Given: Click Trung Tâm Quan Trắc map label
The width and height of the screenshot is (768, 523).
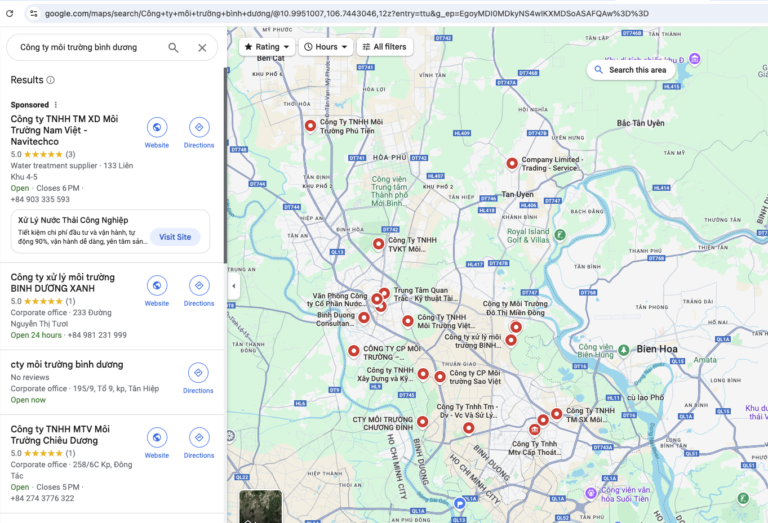Looking at the screenshot, I should click(425, 294).
